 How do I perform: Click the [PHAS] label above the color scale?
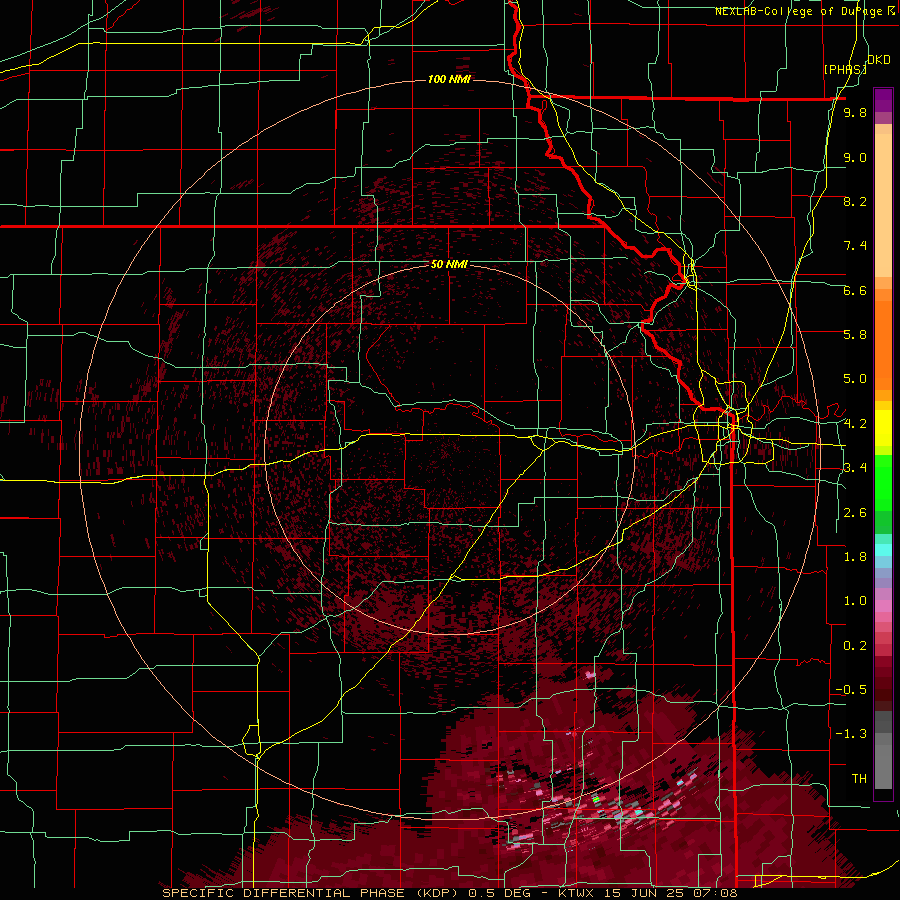click(x=845, y=70)
